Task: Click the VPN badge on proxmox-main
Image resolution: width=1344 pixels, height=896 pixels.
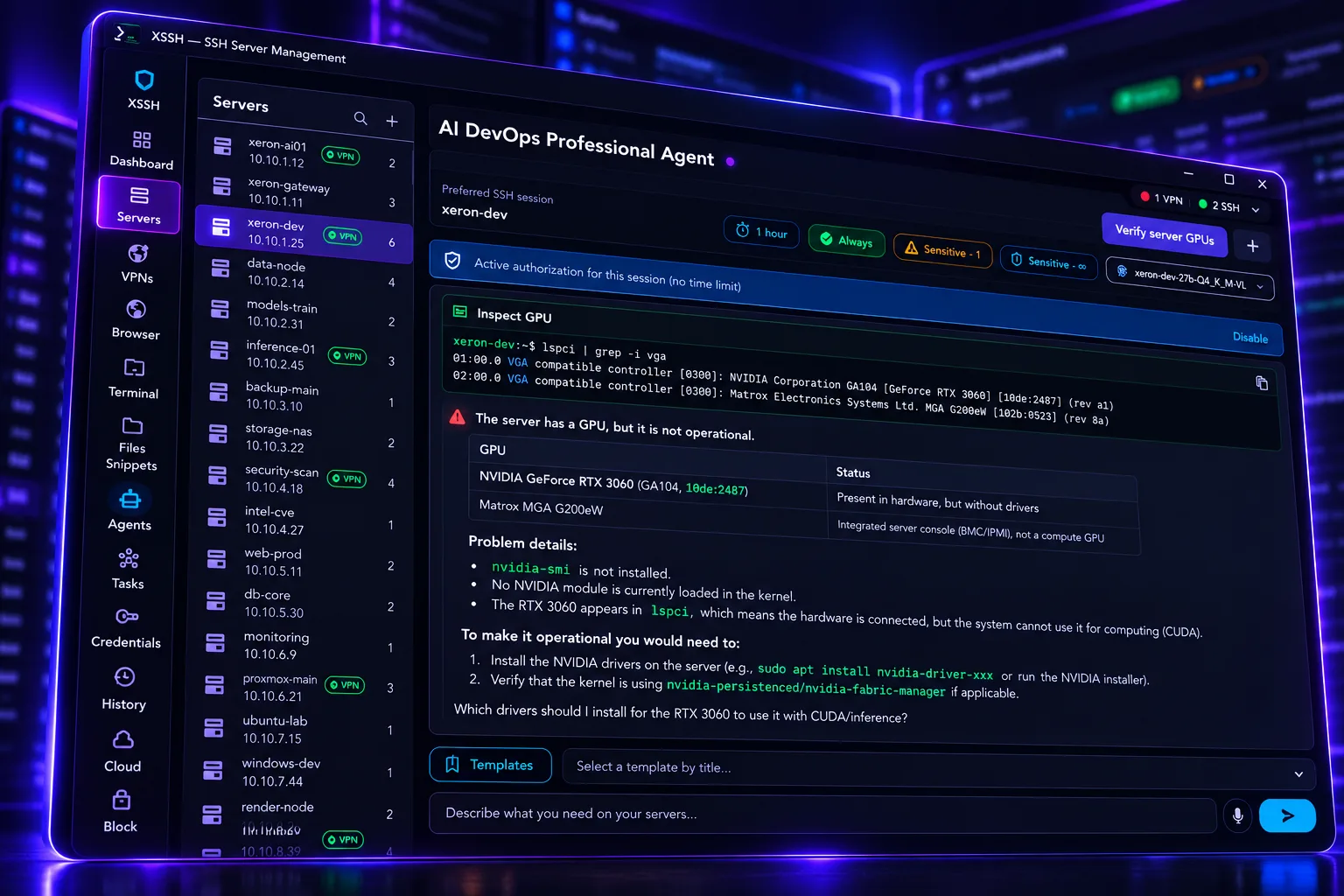Action: [x=345, y=685]
